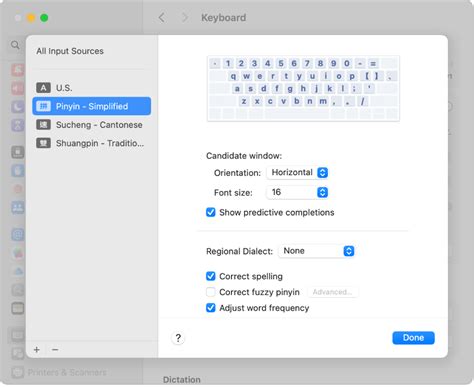Click the U.S. keyboard 'A' icon
The height and width of the screenshot is (387, 474).
(x=43, y=88)
